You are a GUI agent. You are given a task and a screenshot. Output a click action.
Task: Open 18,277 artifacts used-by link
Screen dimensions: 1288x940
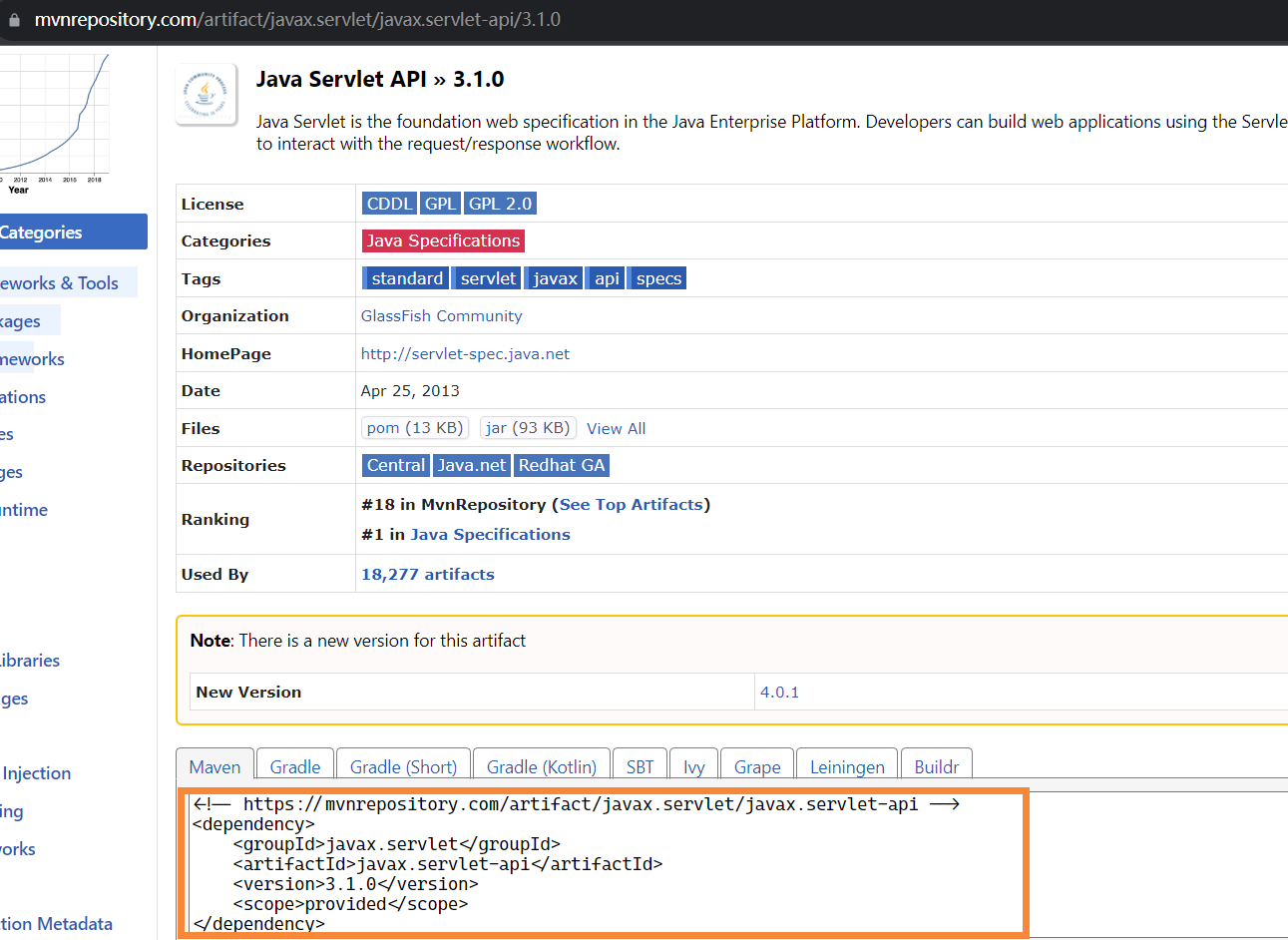click(x=428, y=575)
